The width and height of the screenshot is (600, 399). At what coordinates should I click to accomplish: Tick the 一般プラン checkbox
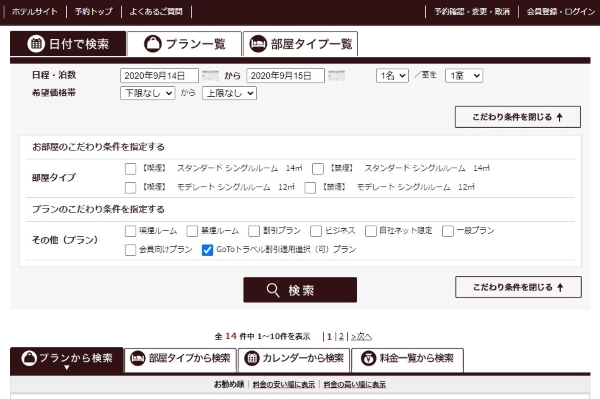448,231
